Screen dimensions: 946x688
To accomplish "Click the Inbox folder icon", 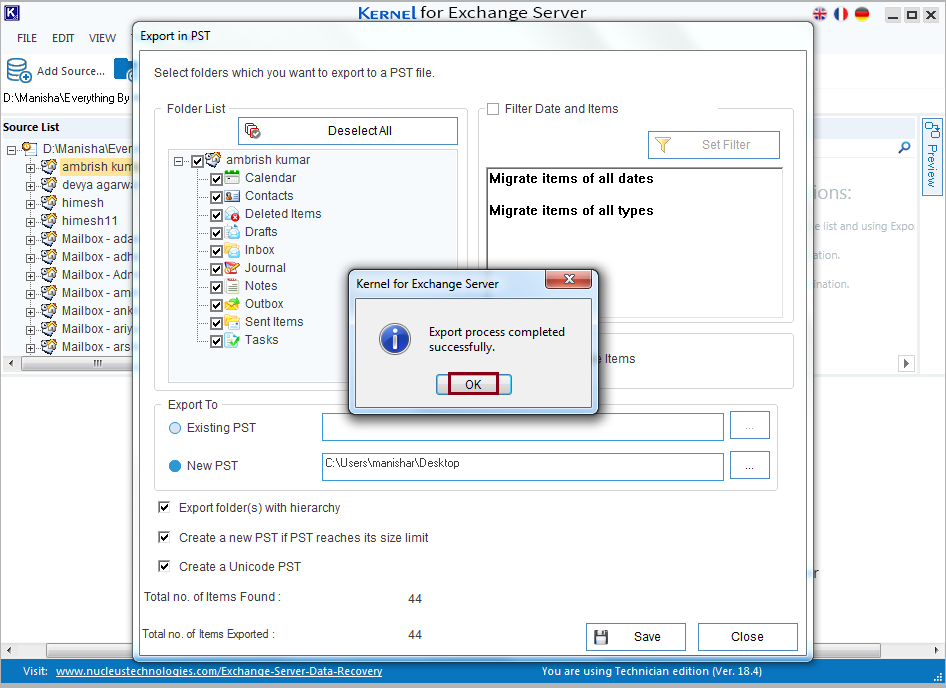I will [x=232, y=250].
